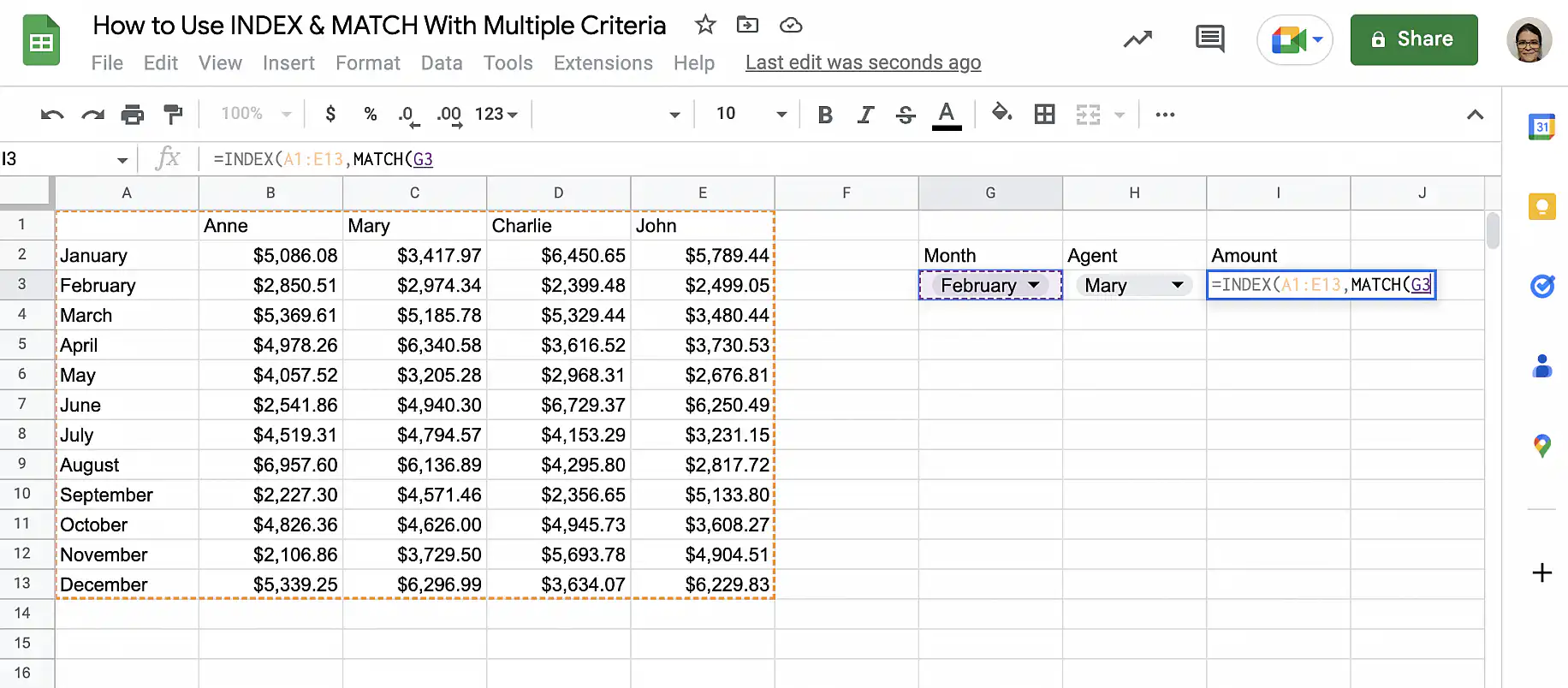Click the green Share button

coord(1414,39)
